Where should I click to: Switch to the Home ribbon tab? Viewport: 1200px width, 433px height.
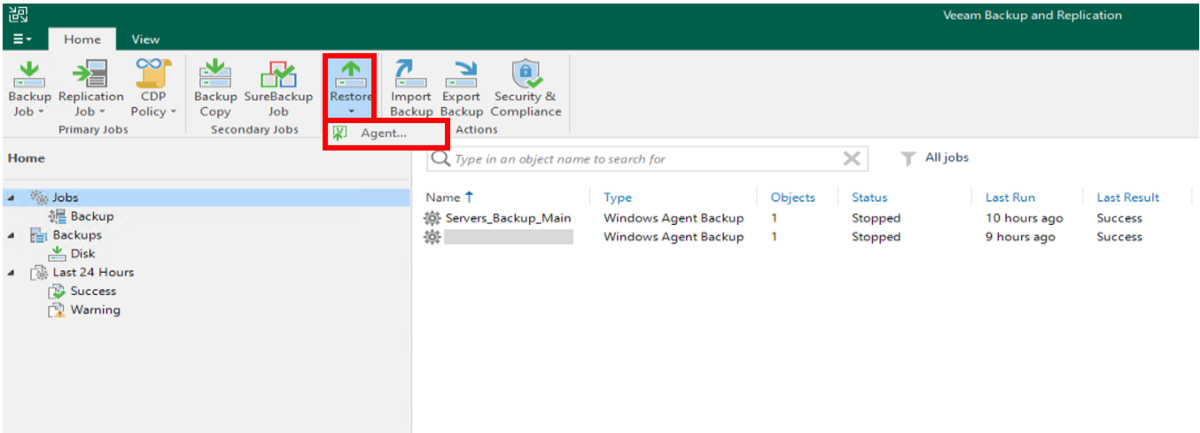(x=82, y=39)
